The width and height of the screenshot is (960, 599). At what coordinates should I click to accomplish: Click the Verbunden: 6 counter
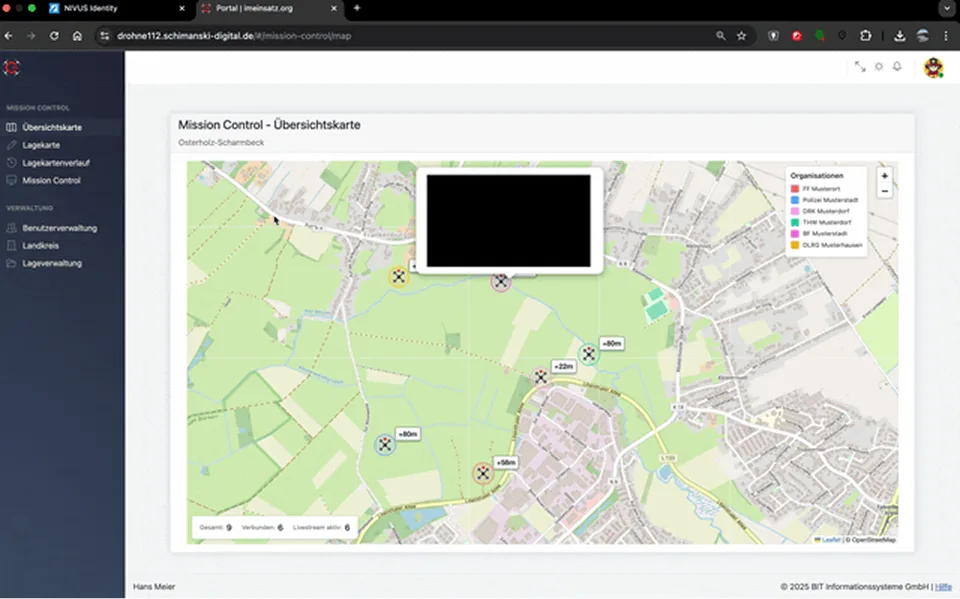click(x=262, y=527)
